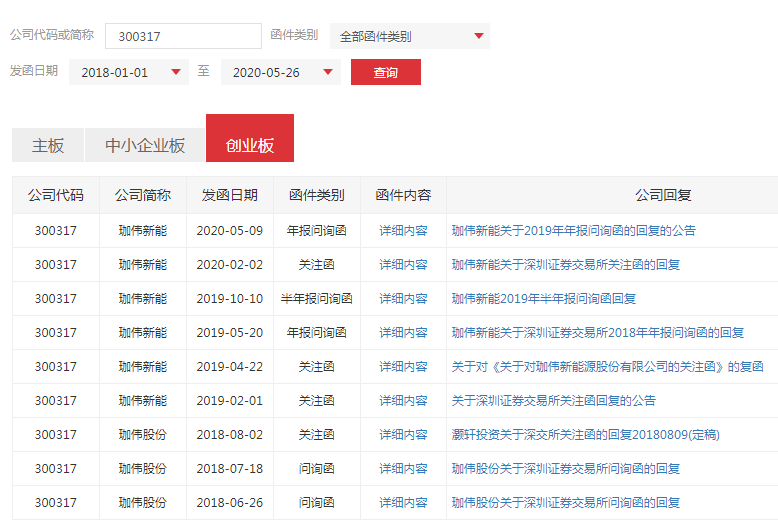Click the 年报问询函 cell in the 2019-05-20 row
This screenshot has height=530, width=778.
(x=317, y=332)
